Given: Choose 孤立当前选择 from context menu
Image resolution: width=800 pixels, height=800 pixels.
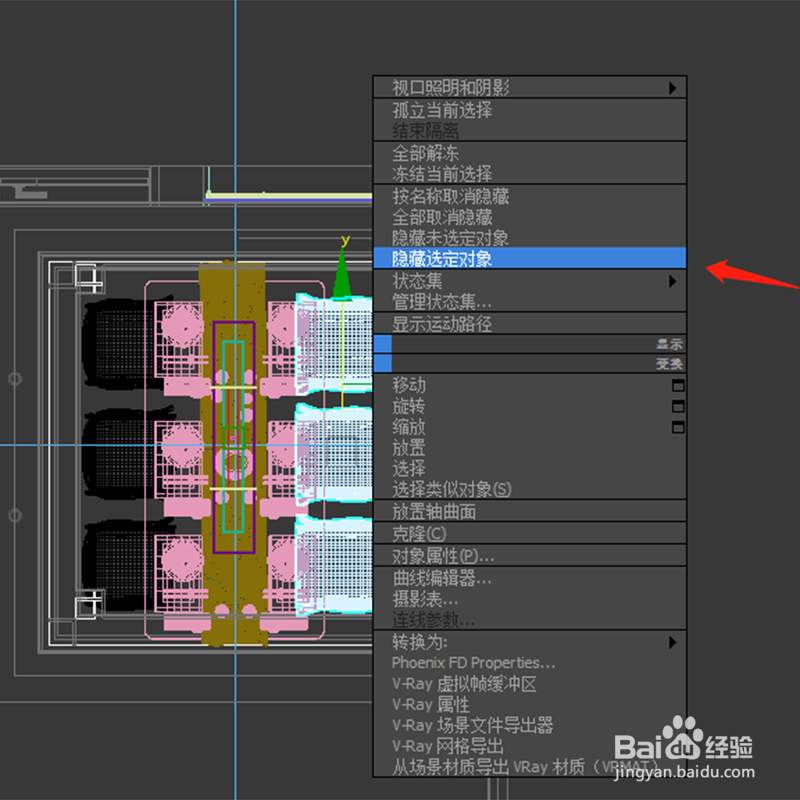Looking at the screenshot, I should pos(530,110).
